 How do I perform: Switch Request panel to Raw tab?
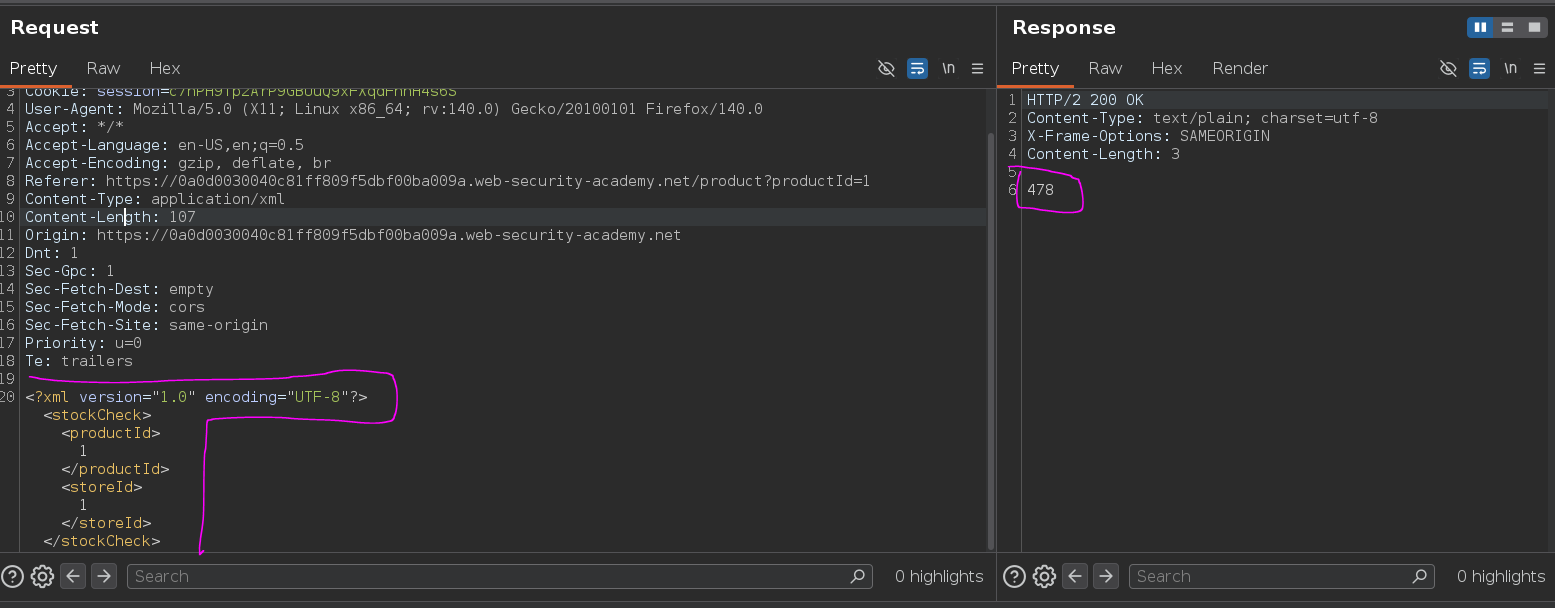coord(103,68)
